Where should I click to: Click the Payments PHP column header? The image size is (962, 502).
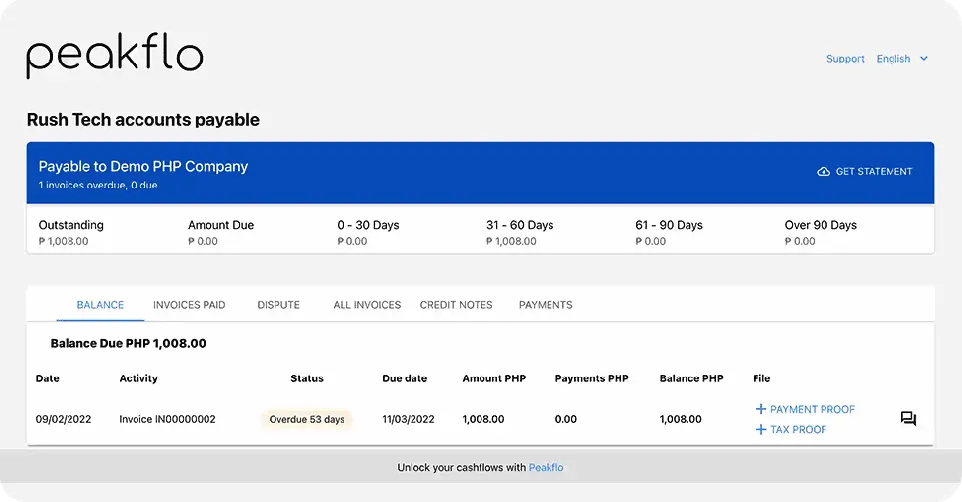coord(591,379)
